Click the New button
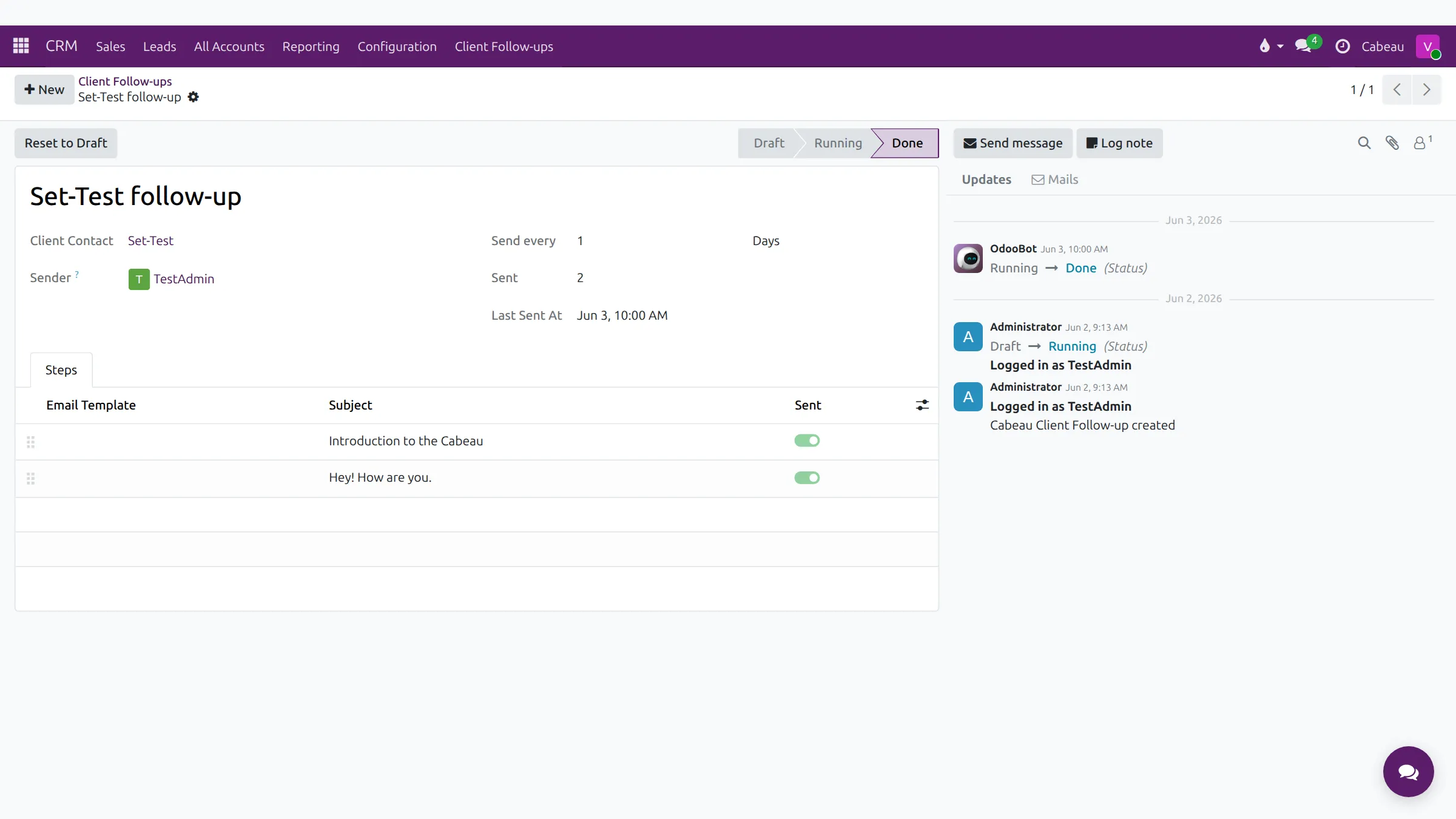Screen dimensions: 1456x819 point(44,90)
